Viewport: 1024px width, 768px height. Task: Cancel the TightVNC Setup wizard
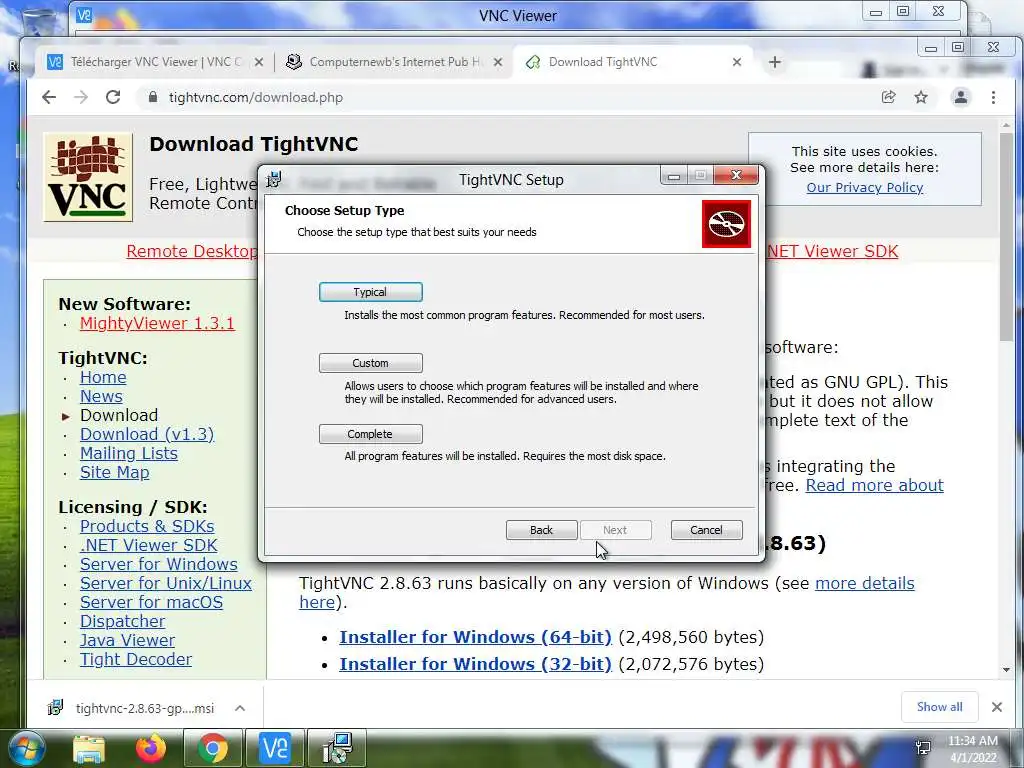[x=707, y=530]
